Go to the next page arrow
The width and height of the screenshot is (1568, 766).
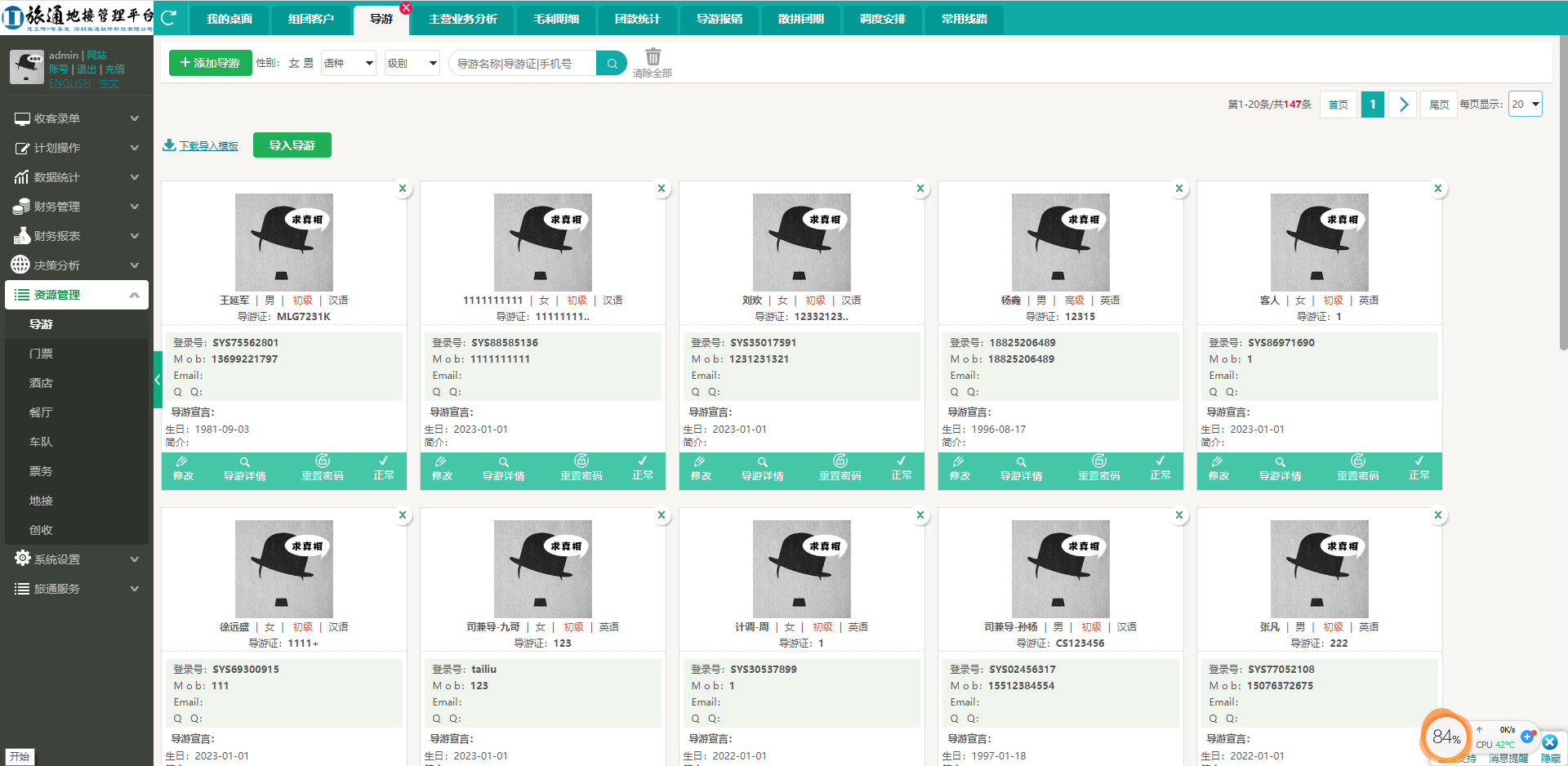1403,104
